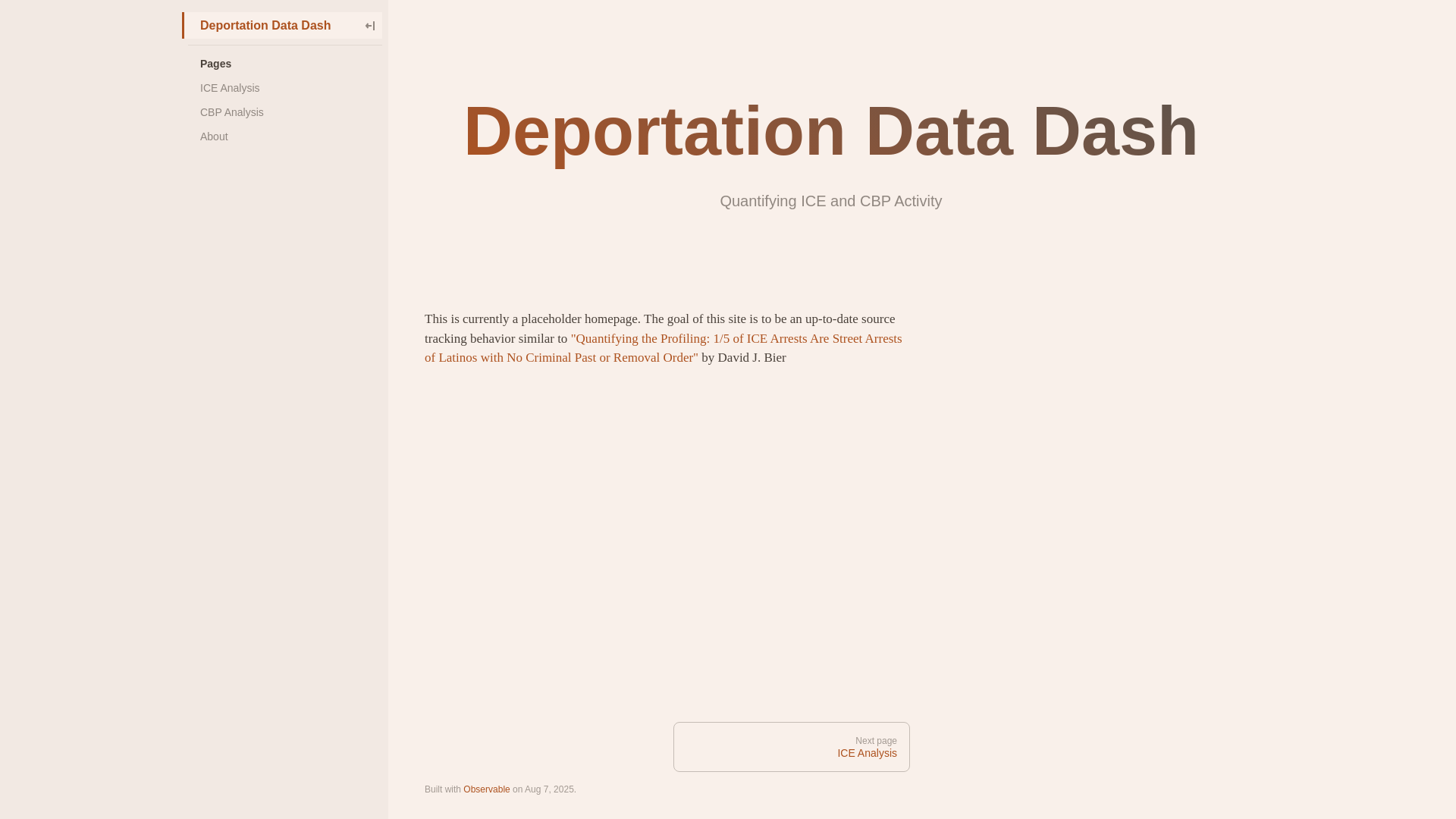Open the 'Quantifying the Profiling' article link
Screen dimensions: 1456x819
click(663, 348)
